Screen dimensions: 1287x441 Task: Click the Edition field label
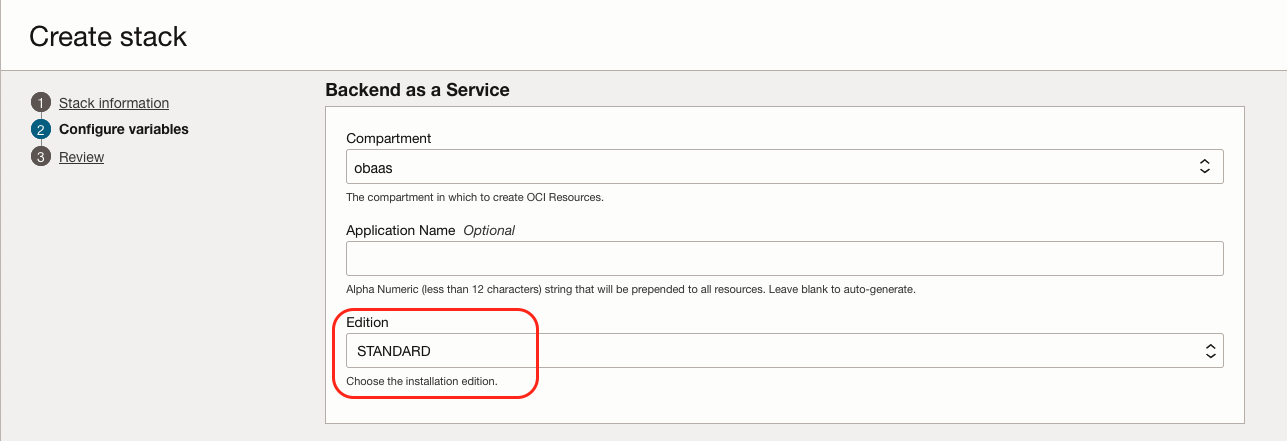pyautogui.click(x=367, y=322)
